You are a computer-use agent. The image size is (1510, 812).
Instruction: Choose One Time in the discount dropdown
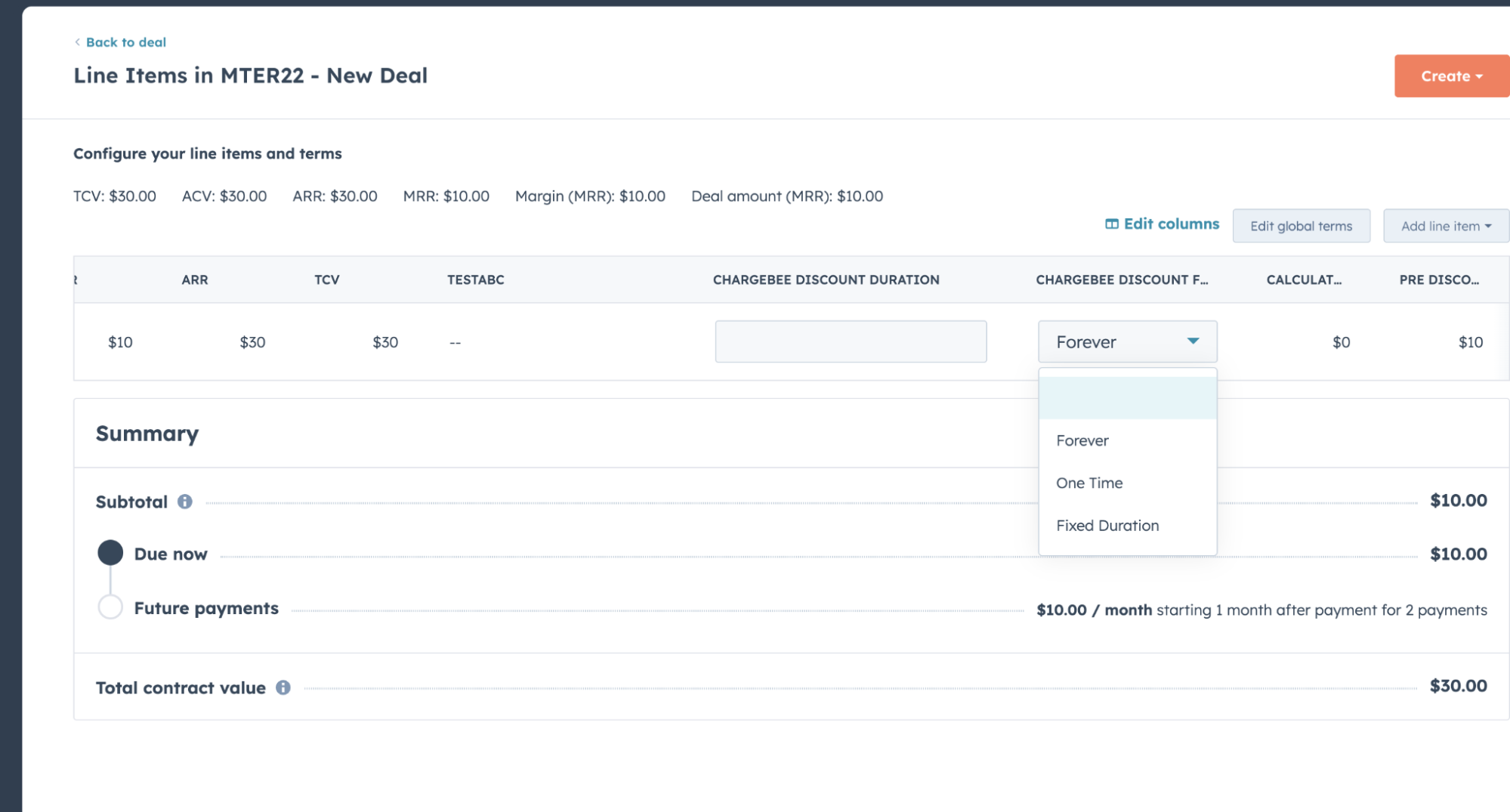click(x=1089, y=483)
